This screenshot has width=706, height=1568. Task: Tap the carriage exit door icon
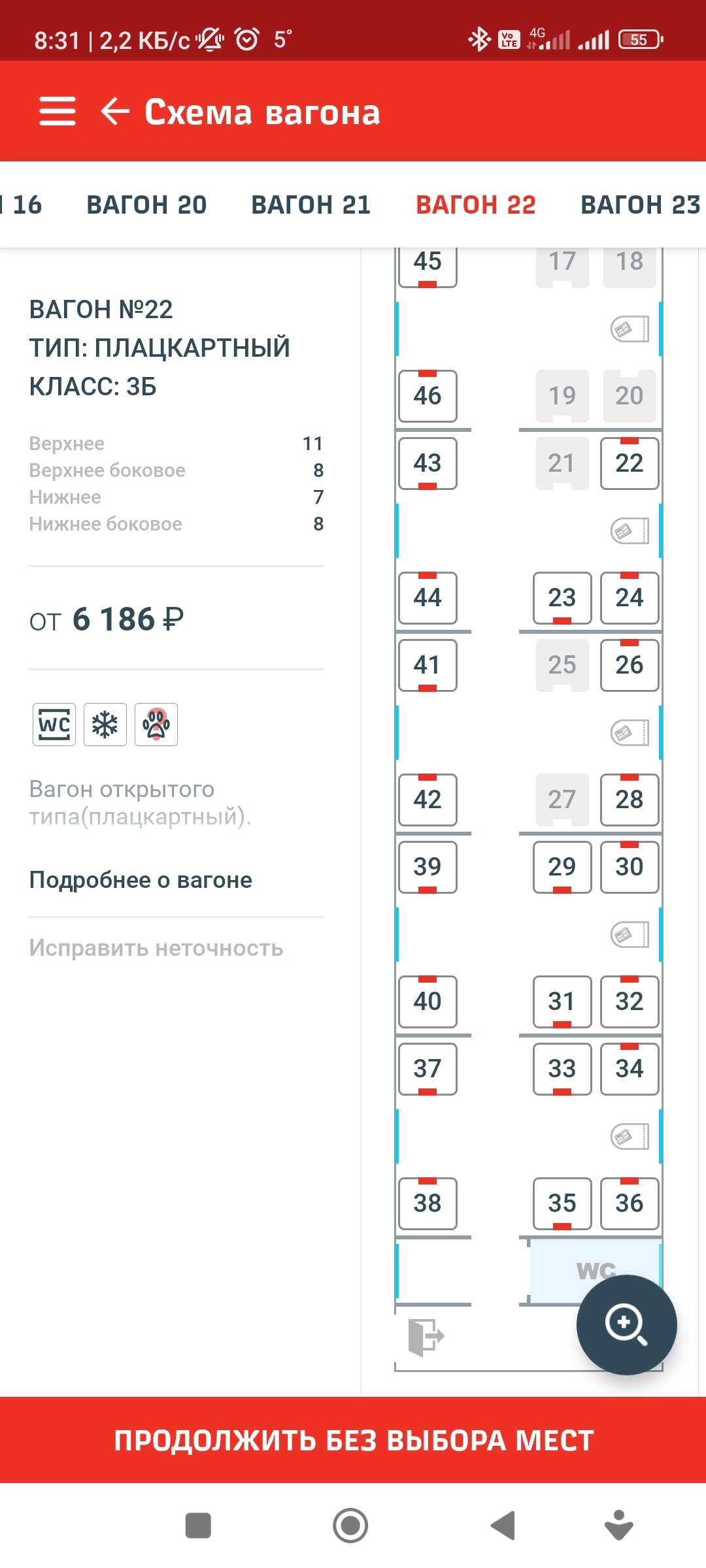point(426,1336)
